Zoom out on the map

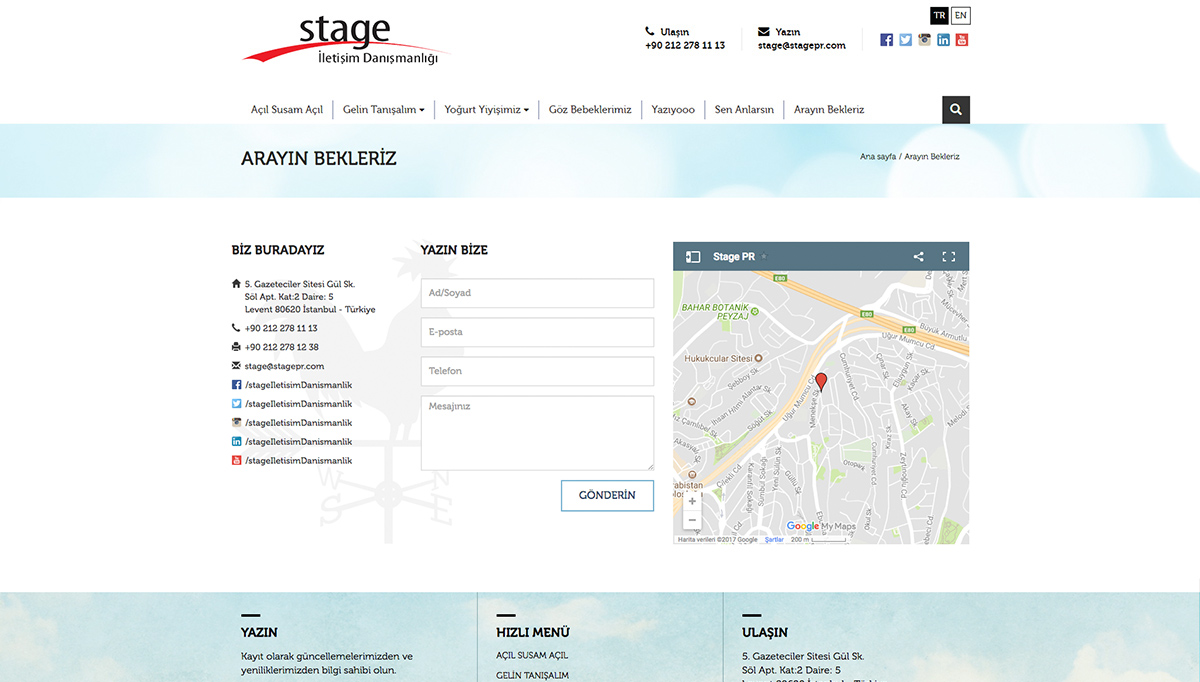692,520
